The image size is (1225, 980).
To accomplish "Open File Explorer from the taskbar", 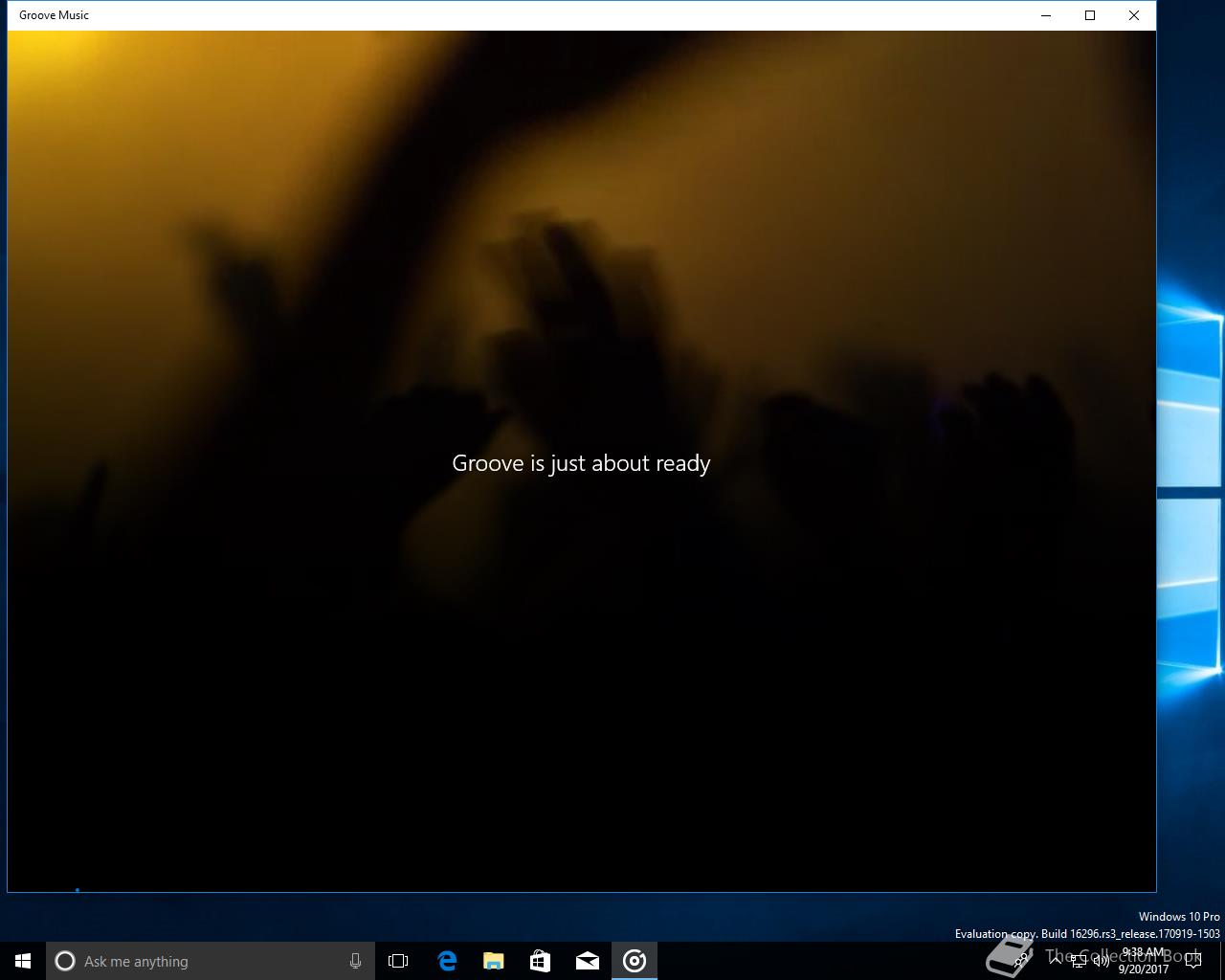I will (x=494, y=961).
